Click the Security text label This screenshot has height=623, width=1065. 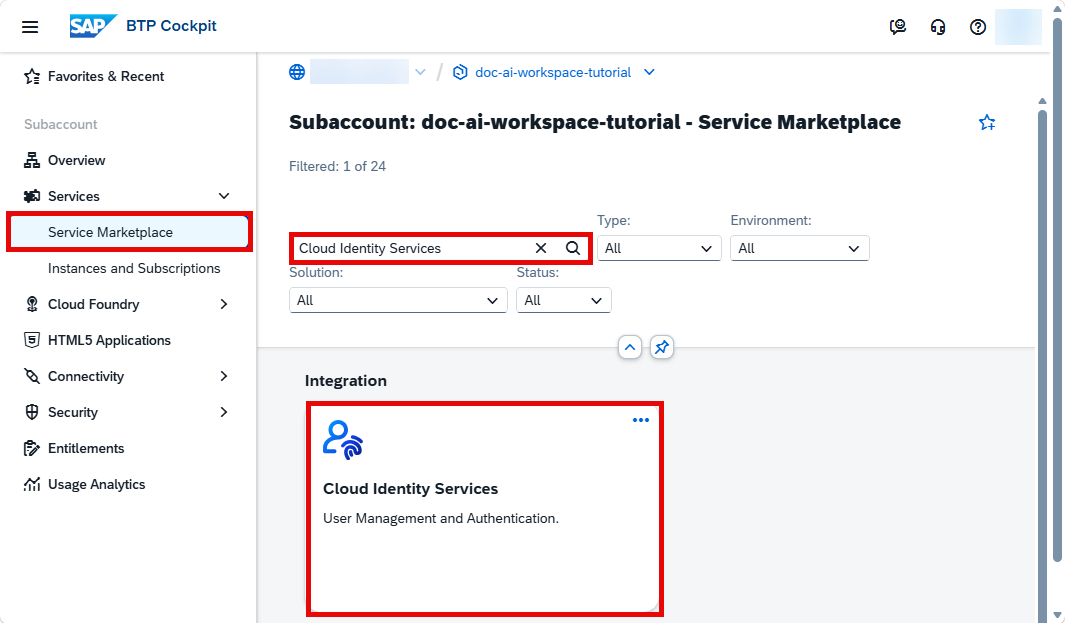[73, 412]
